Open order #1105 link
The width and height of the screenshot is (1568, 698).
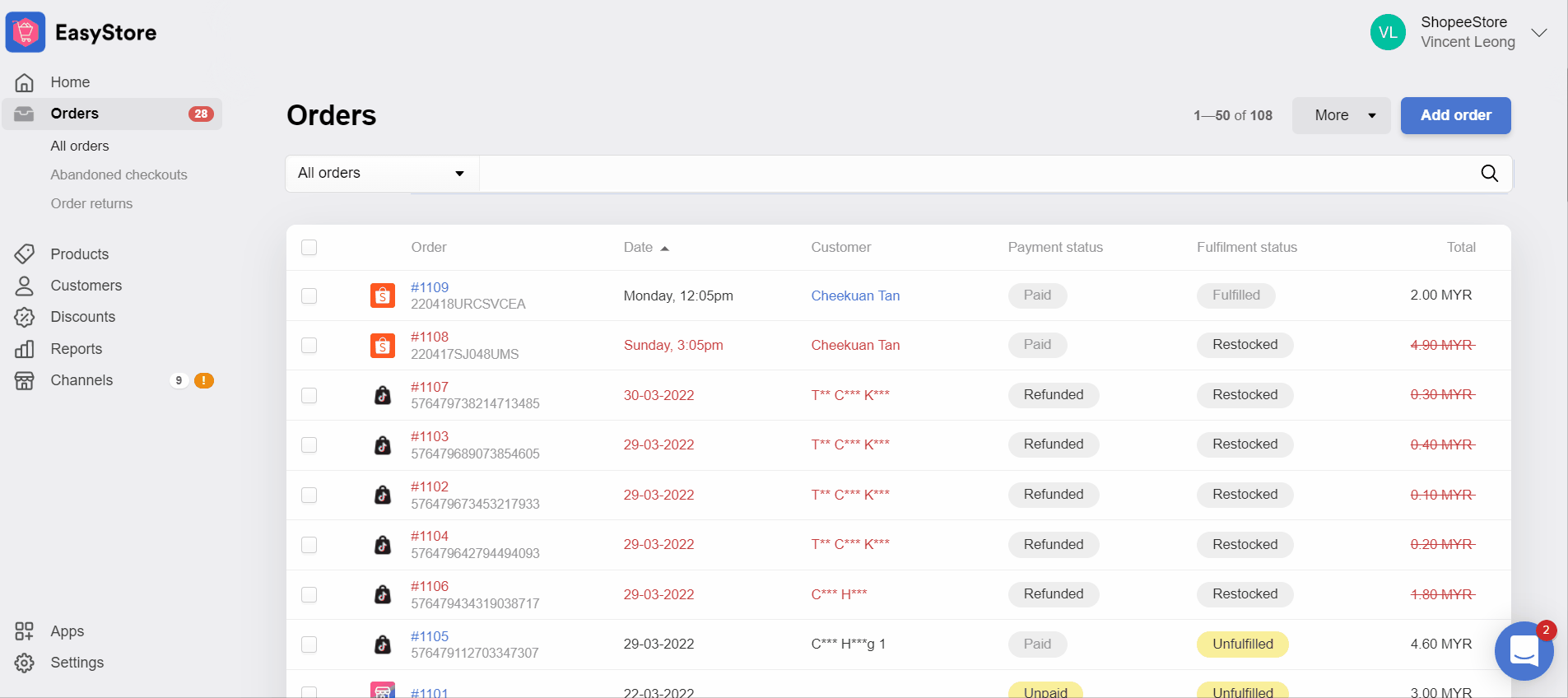click(x=430, y=636)
